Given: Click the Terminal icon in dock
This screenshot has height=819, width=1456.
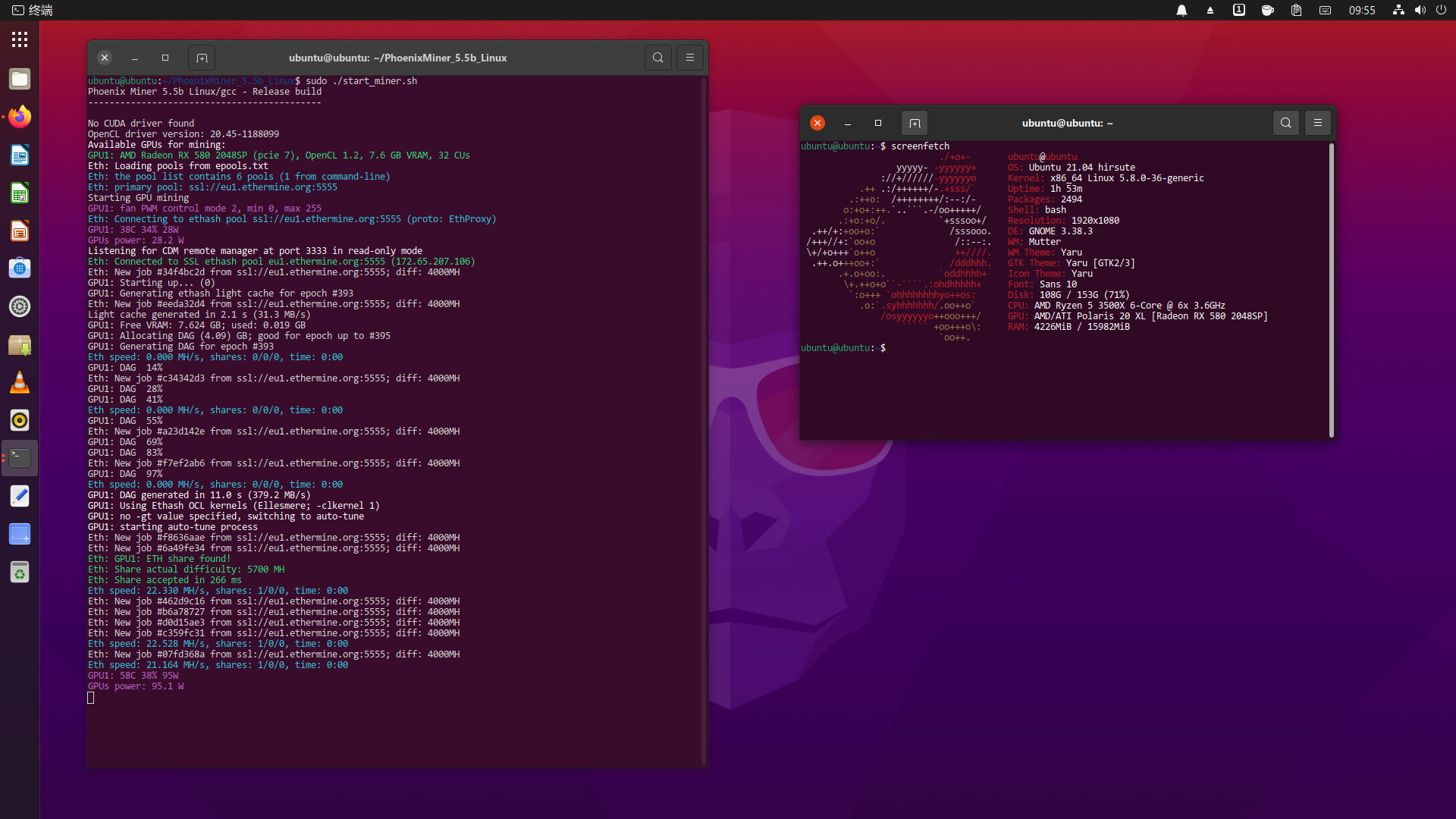Looking at the screenshot, I should click(20, 458).
